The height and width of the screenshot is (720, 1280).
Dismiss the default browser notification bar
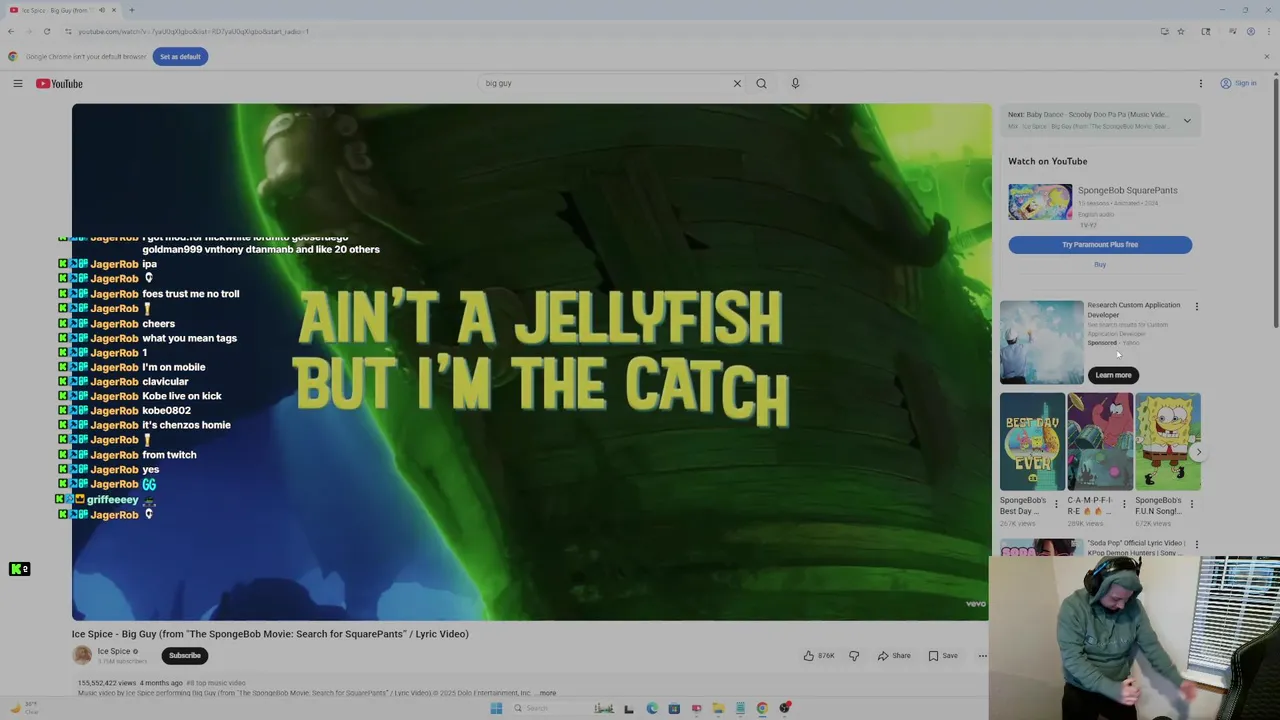coord(1266,57)
